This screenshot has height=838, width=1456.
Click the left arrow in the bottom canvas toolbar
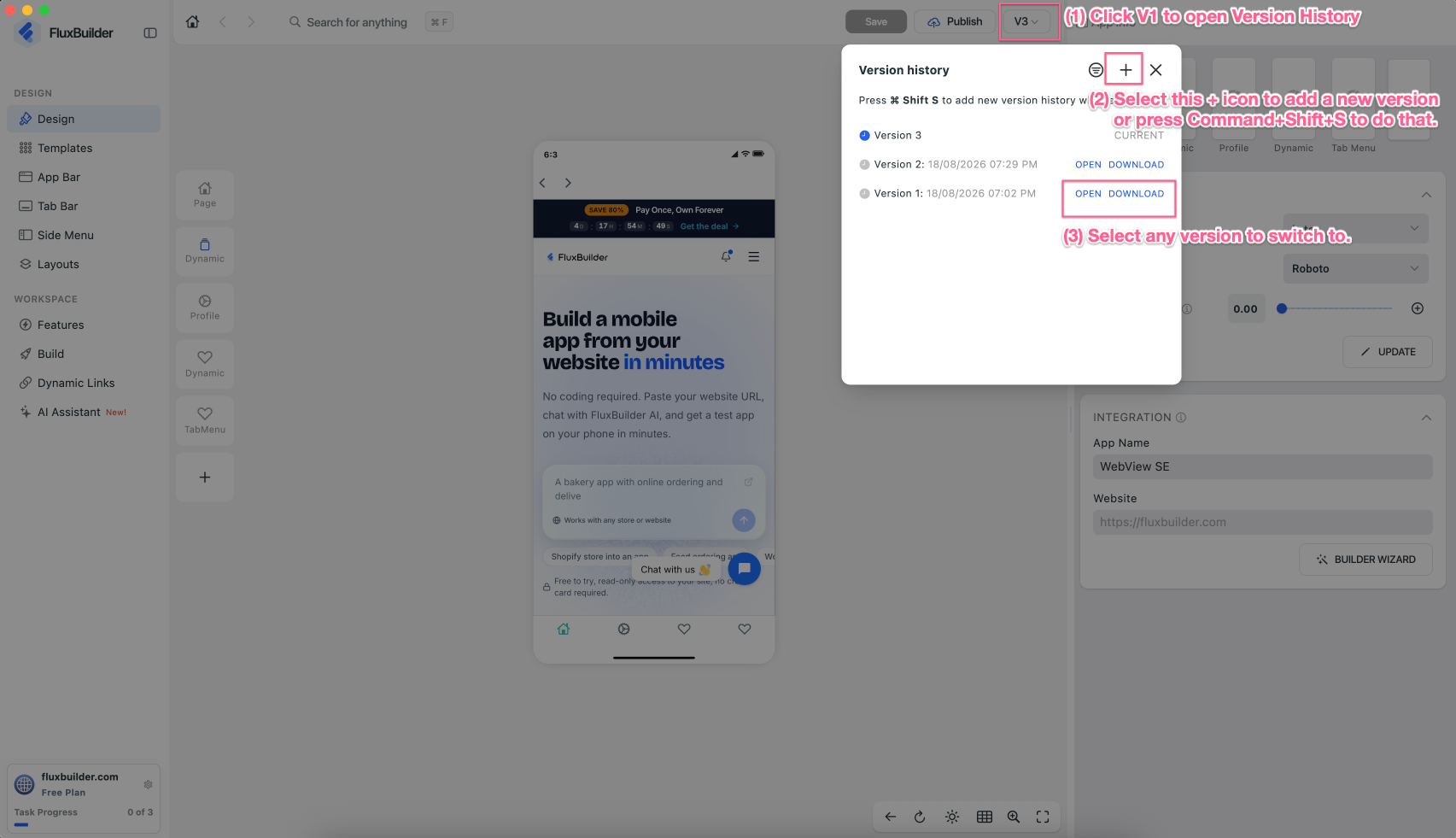click(891, 817)
